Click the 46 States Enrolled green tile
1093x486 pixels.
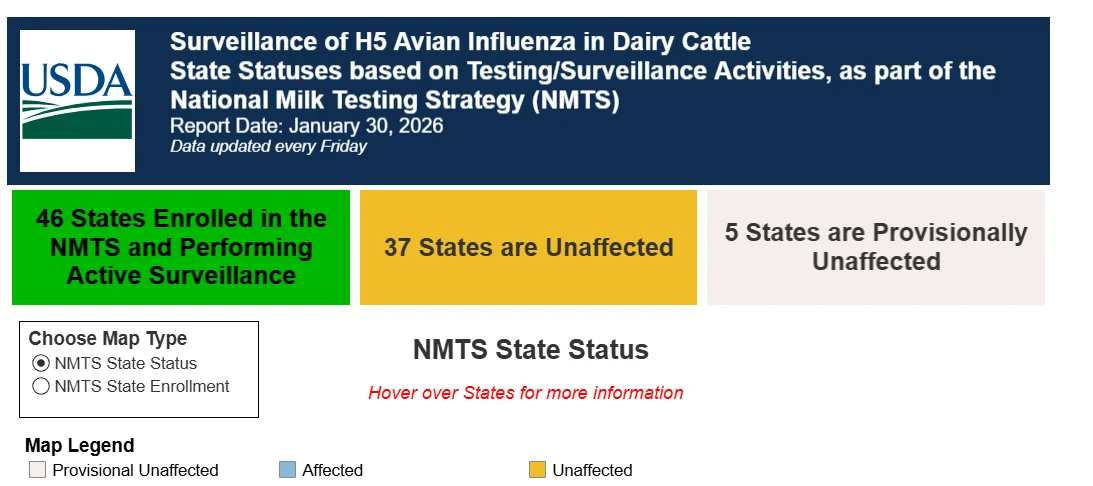tap(181, 248)
